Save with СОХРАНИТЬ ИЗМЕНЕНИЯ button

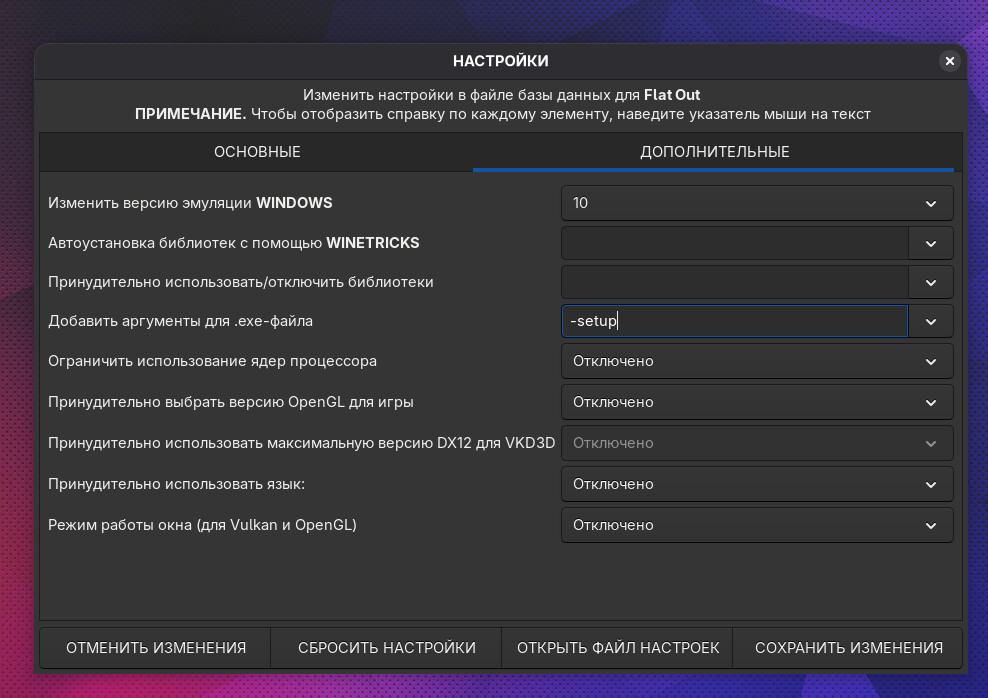point(848,648)
